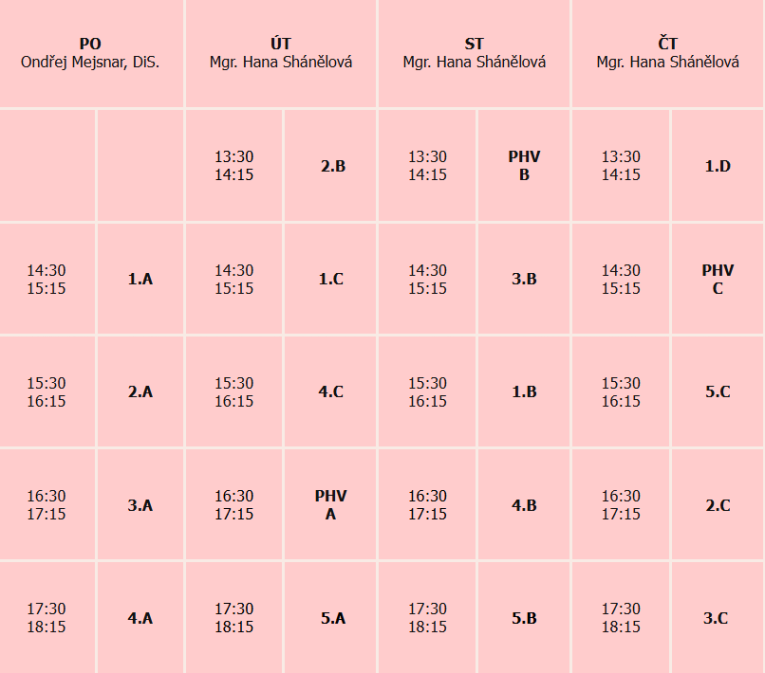Click the 1.B class cell
Image resolution: width=765 pixels, height=673 pixels.
(x=524, y=392)
